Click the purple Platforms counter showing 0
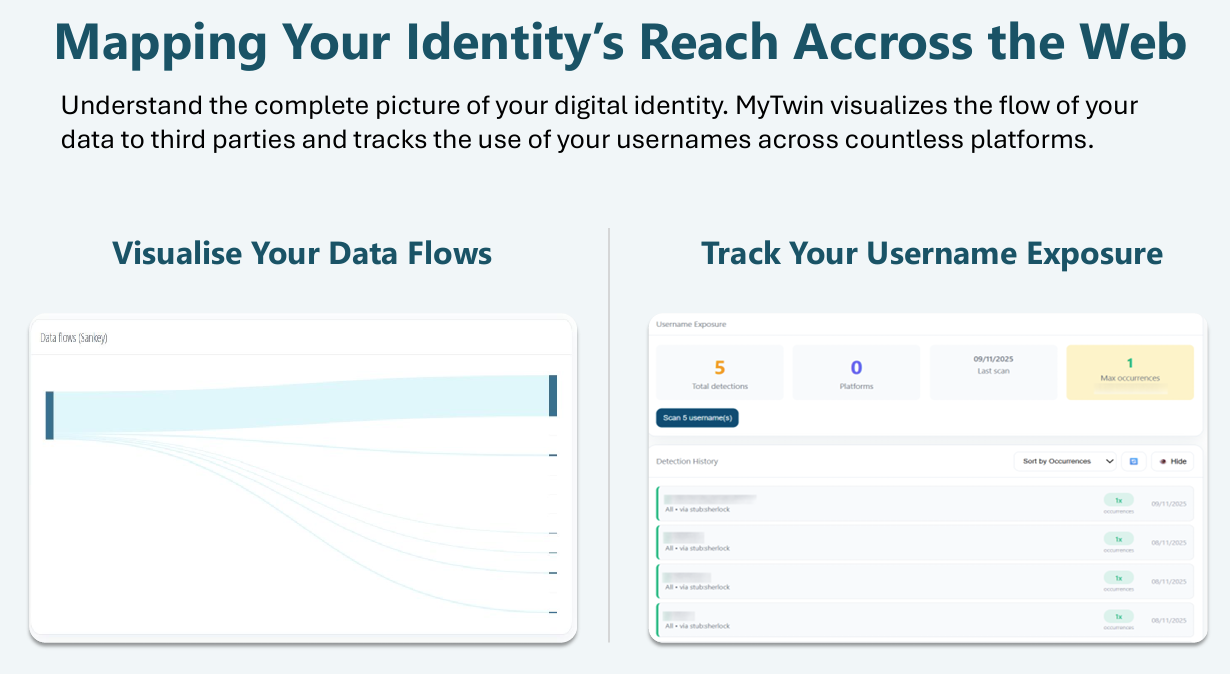This screenshot has height=674, width=1230. 856,371
